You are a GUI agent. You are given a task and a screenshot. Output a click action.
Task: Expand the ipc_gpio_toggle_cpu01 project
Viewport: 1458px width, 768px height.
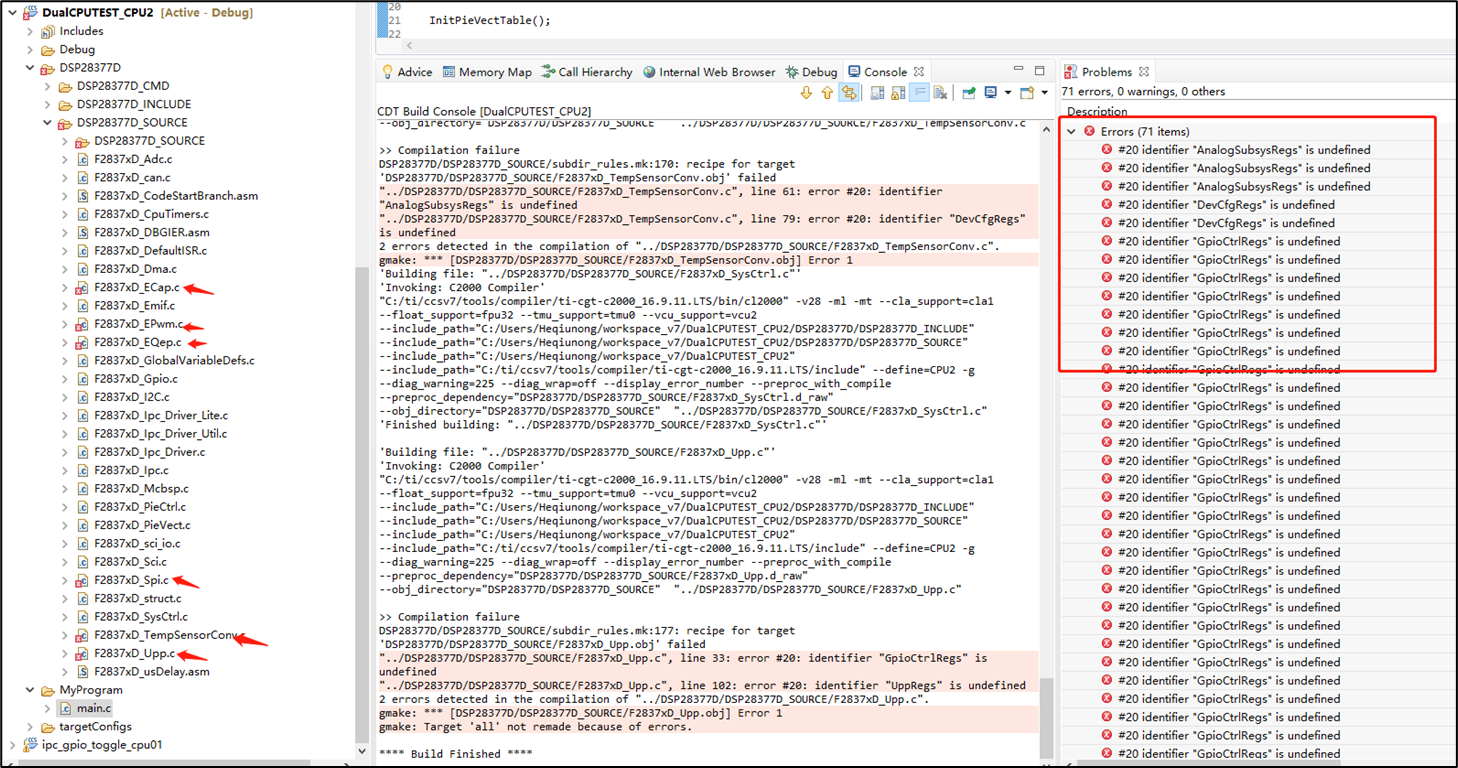[x=12, y=745]
